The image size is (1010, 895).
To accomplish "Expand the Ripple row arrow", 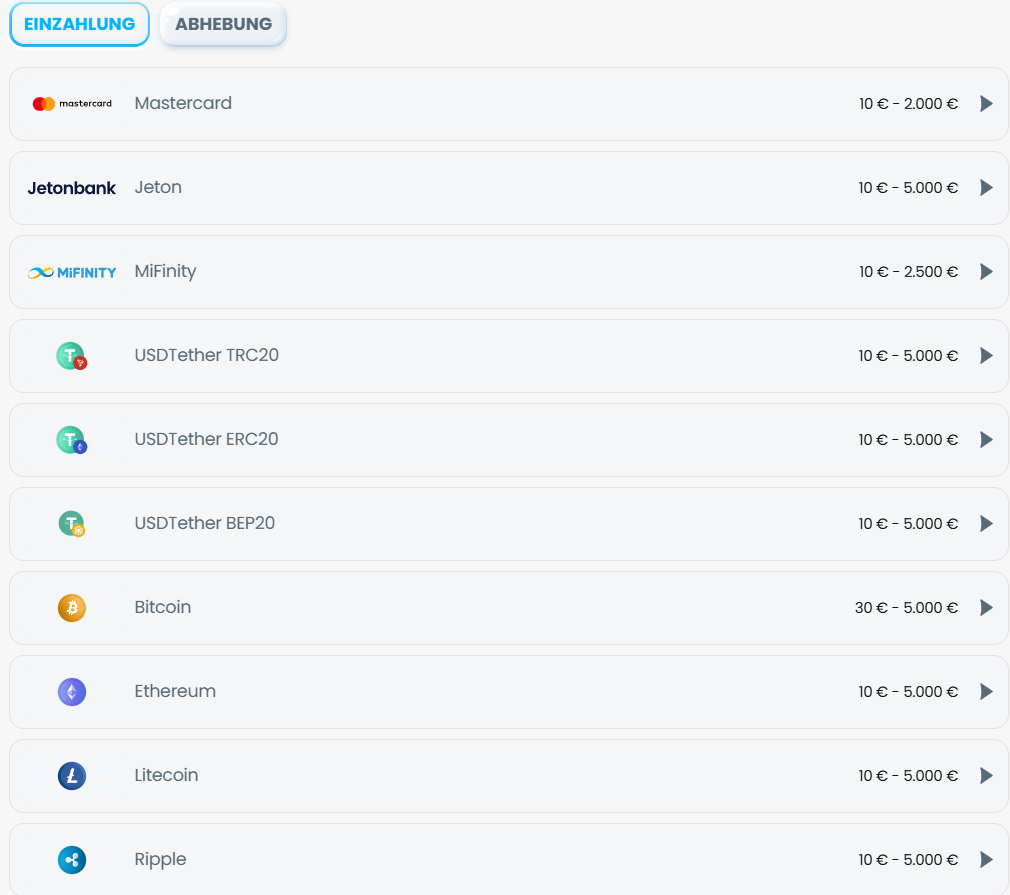I will (986, 860).
